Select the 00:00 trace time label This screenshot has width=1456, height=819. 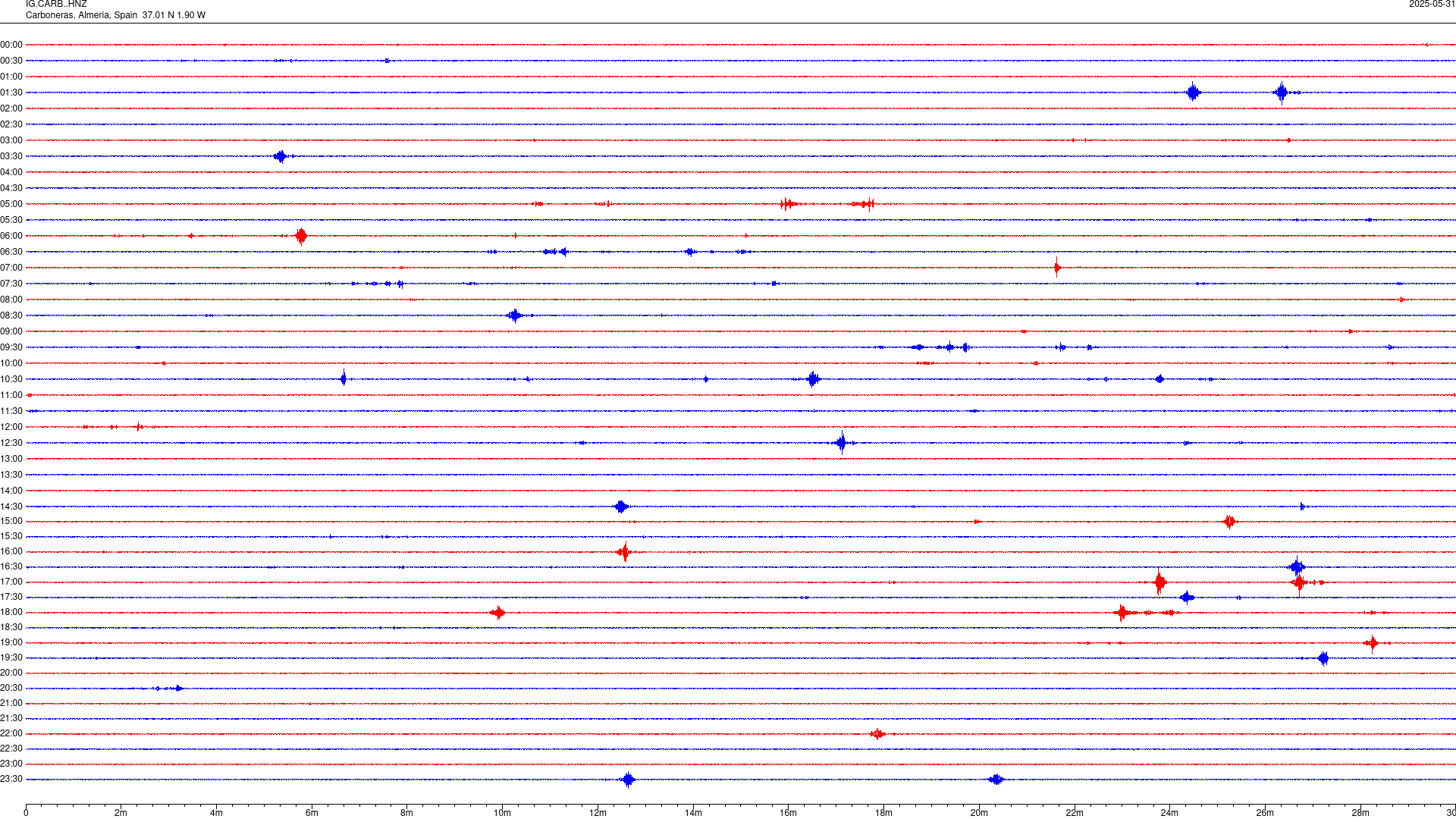(11, 45)
